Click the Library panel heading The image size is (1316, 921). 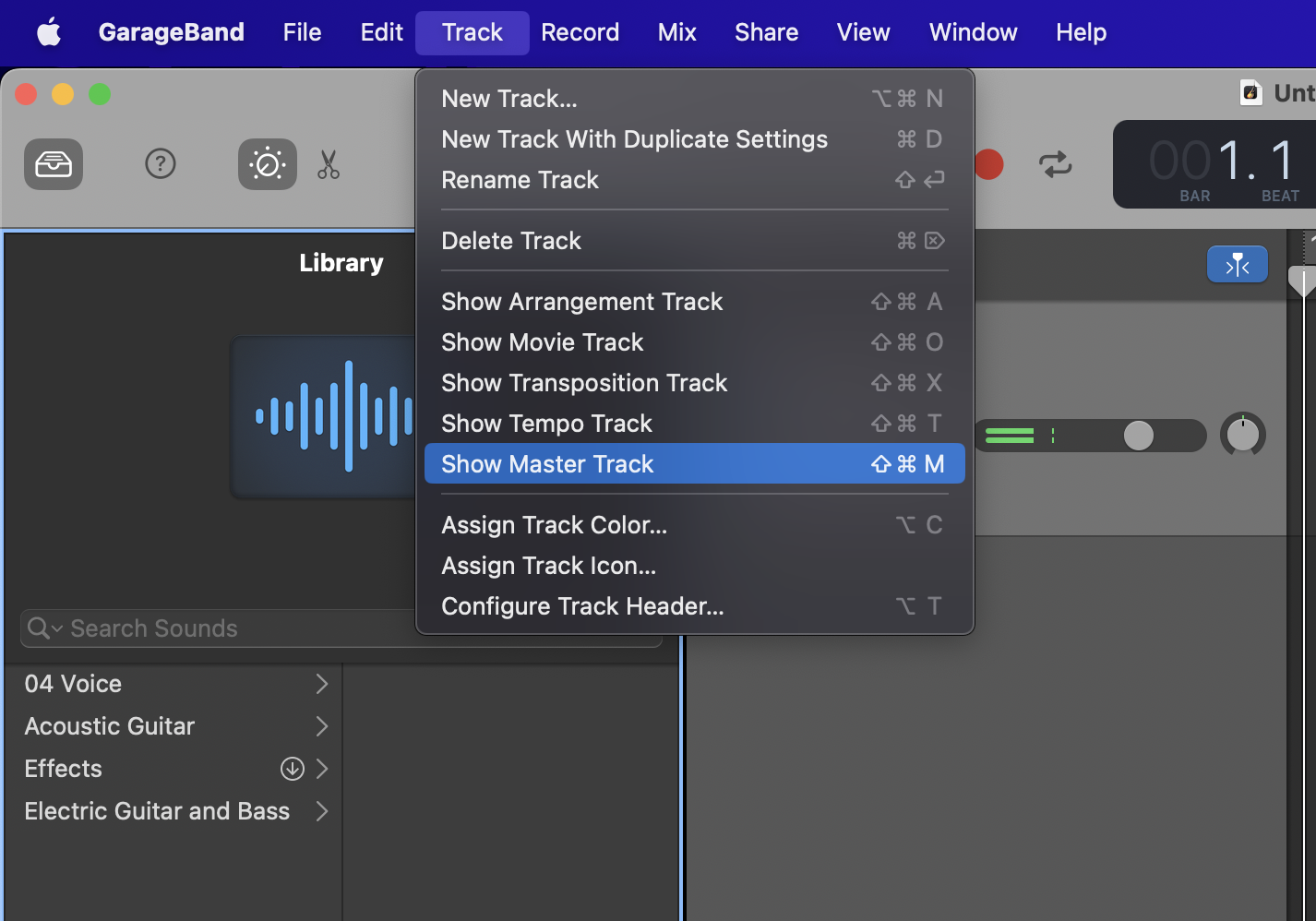pos(341,263)
